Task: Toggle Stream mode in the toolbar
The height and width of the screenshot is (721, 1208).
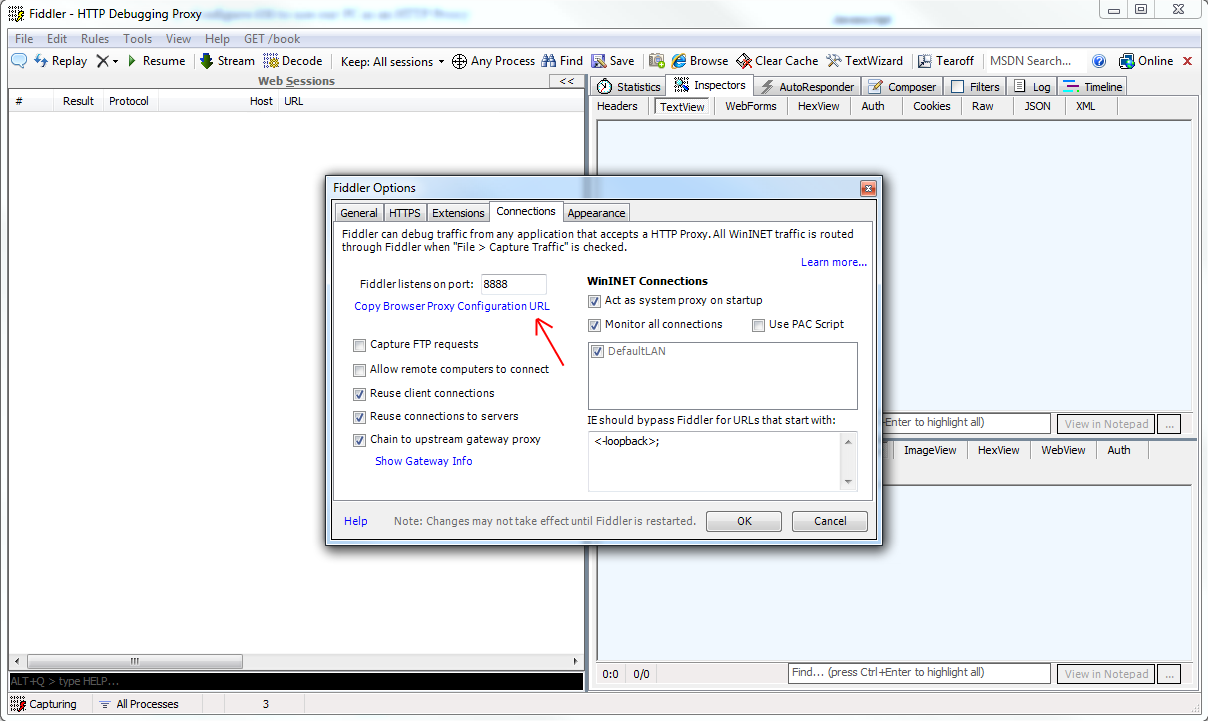Action: [227, 61]
